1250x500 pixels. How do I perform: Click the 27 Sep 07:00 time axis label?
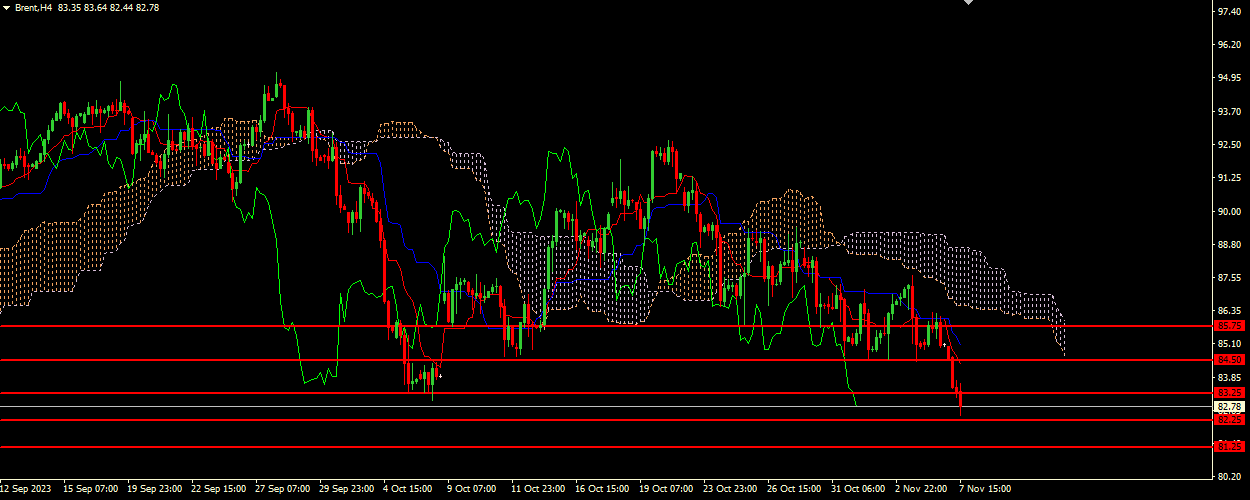click(283, 490)
